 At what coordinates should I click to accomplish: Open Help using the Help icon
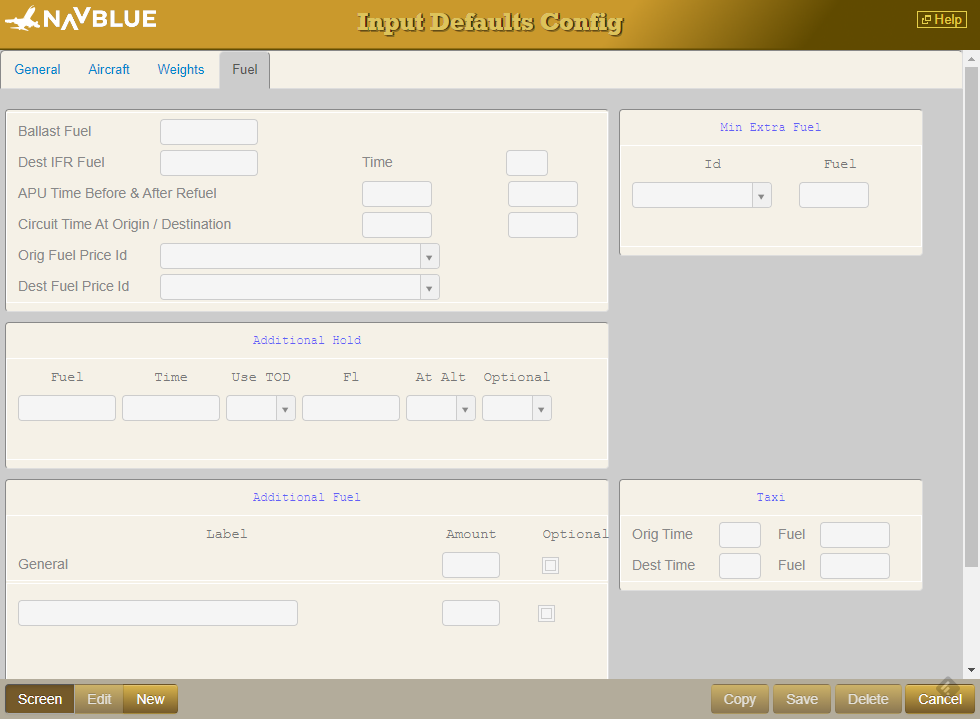click(941, 19)
